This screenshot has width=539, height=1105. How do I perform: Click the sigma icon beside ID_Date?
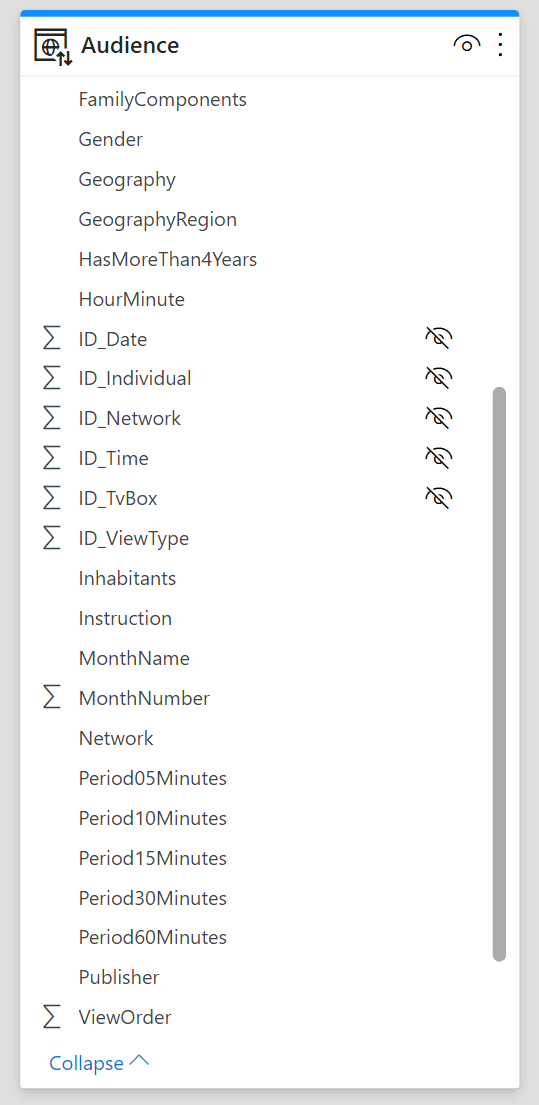[x=52, y=339]
